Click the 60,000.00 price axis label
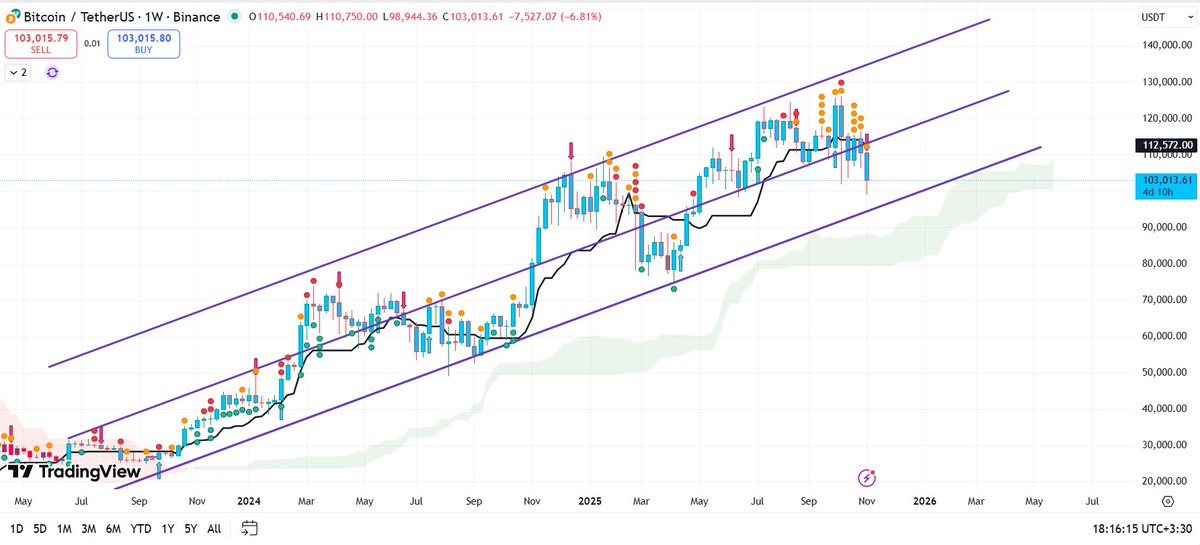The height and width of the screenshot is (545, 1200). [x=1167, y=336]
